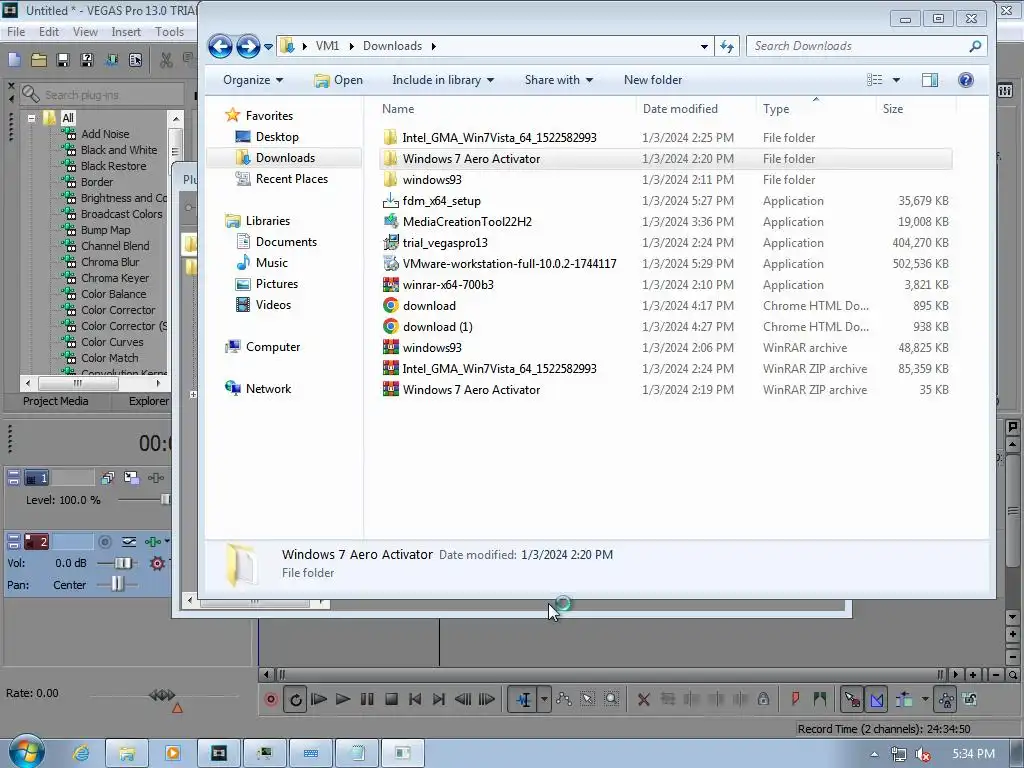This screenshot has height=768, width=1024.
Task: Click the Explorer help question-mark icon
Action: [x=965, y=80]
